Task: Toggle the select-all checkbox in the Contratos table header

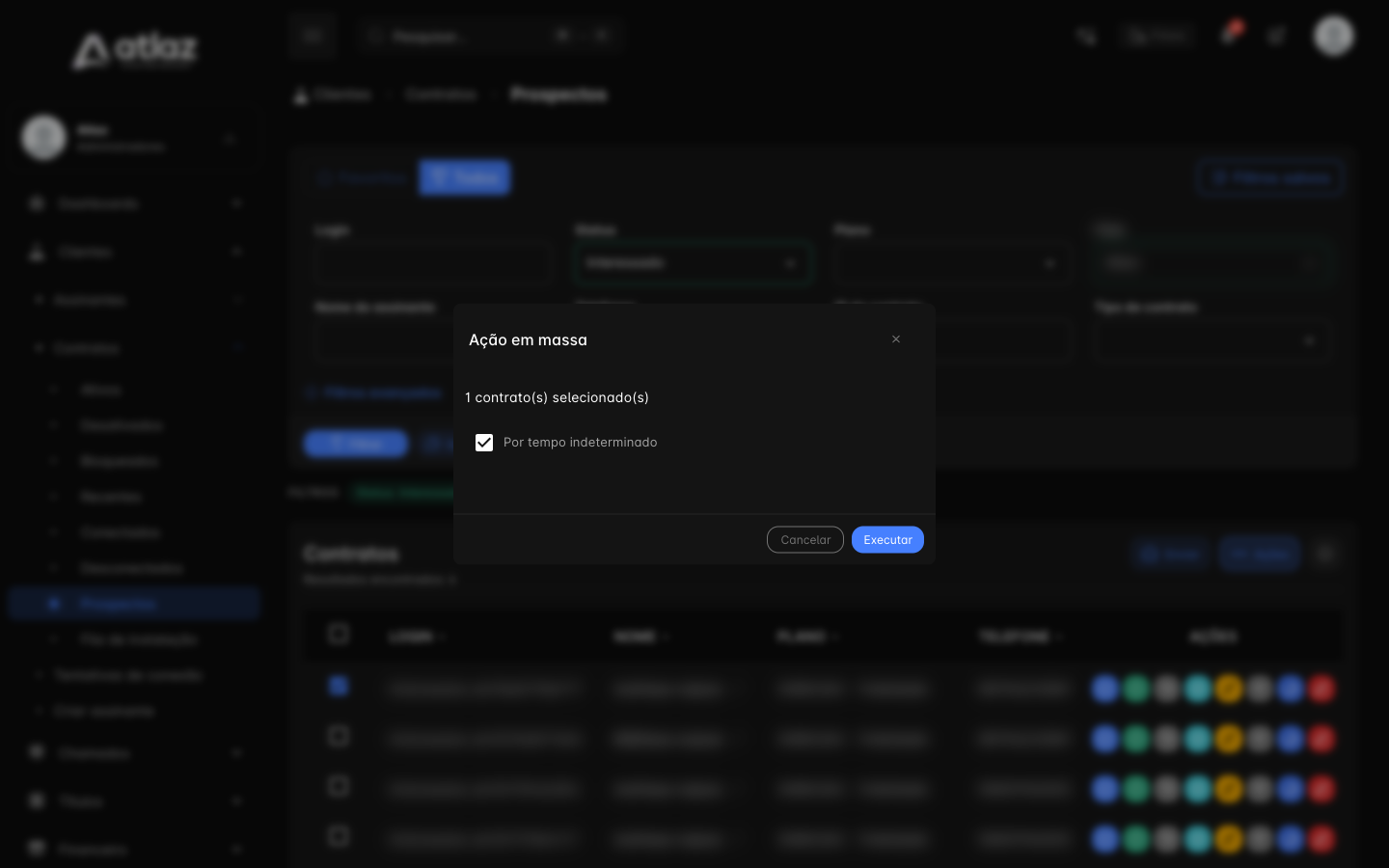Action: click(339, 634)
